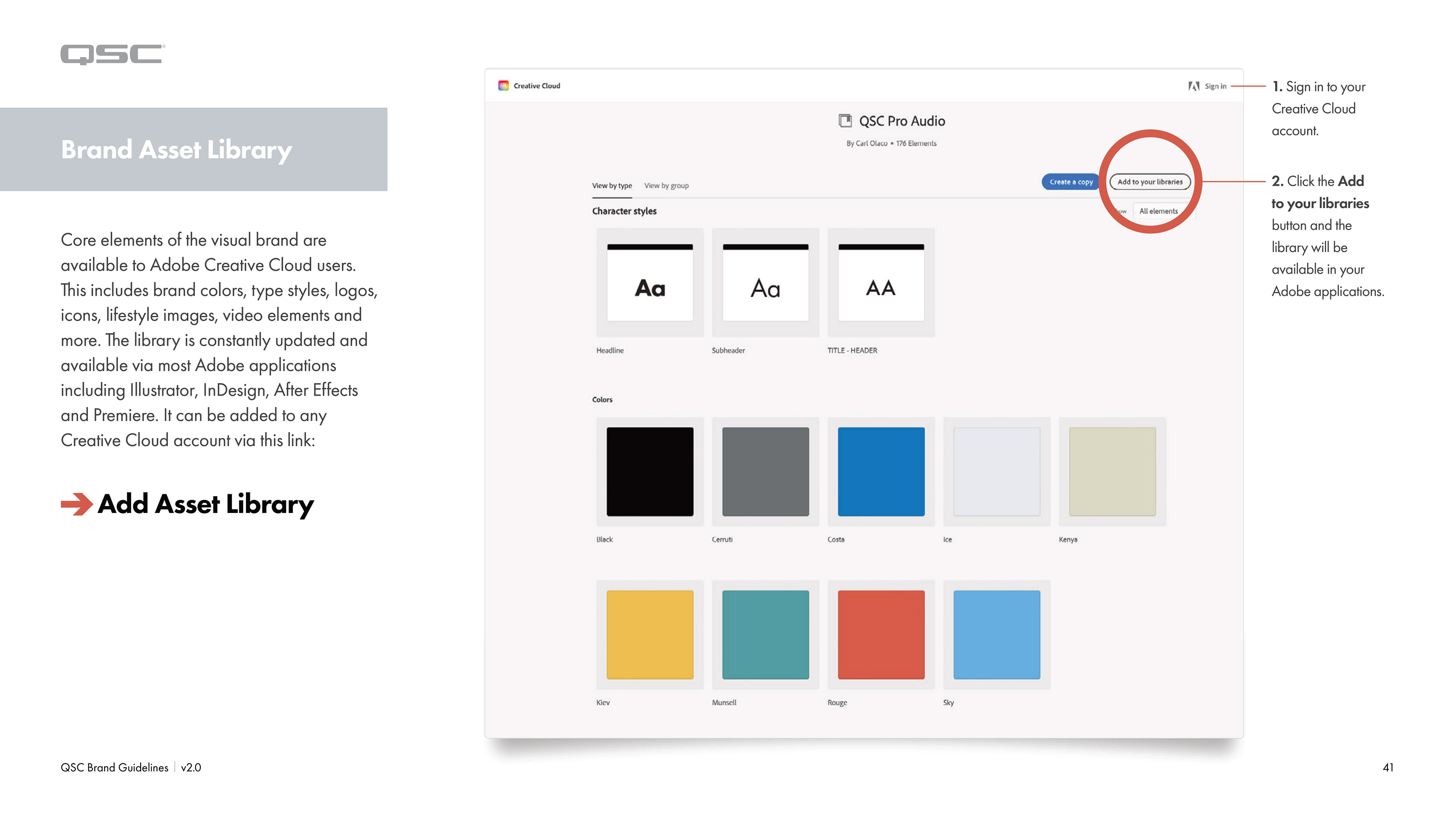Click the Creative Cloud logo icon

(503, 86)
